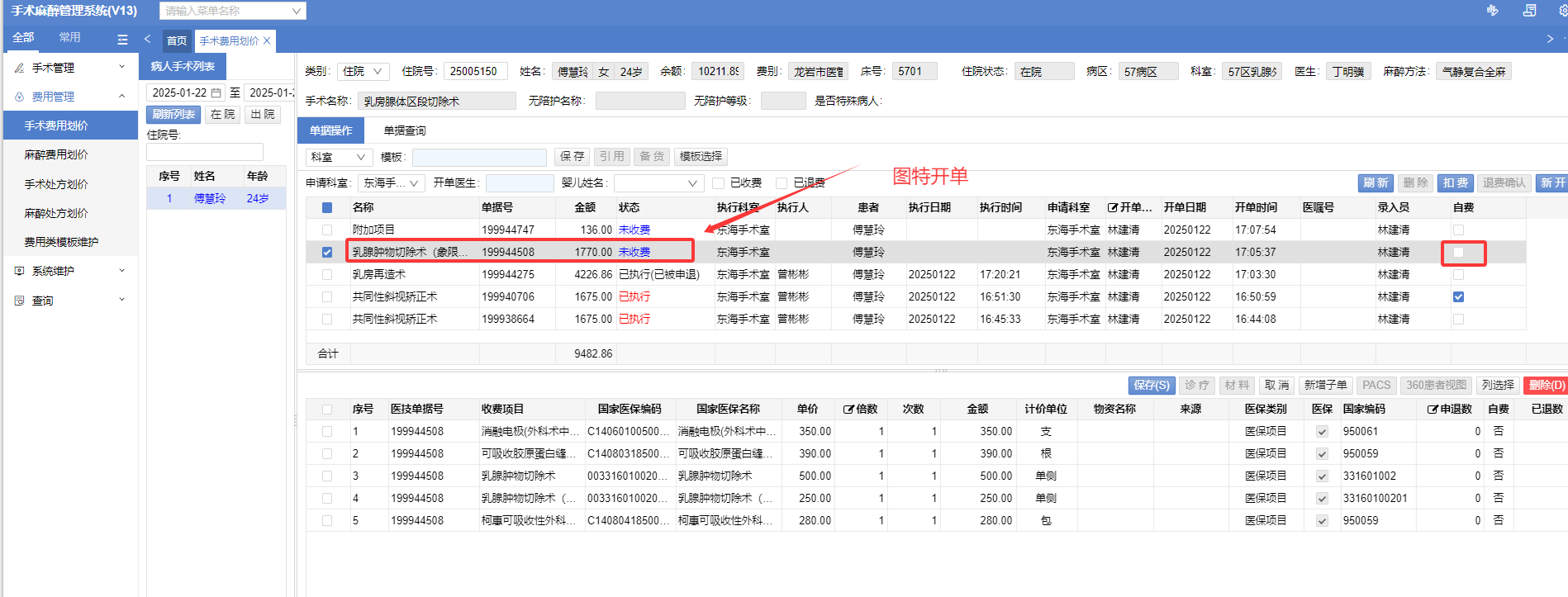Click the edit icon in 开单 column header
Image resolution: width=1568 pixels, height=597 pixels.
tap(1113, 207)
